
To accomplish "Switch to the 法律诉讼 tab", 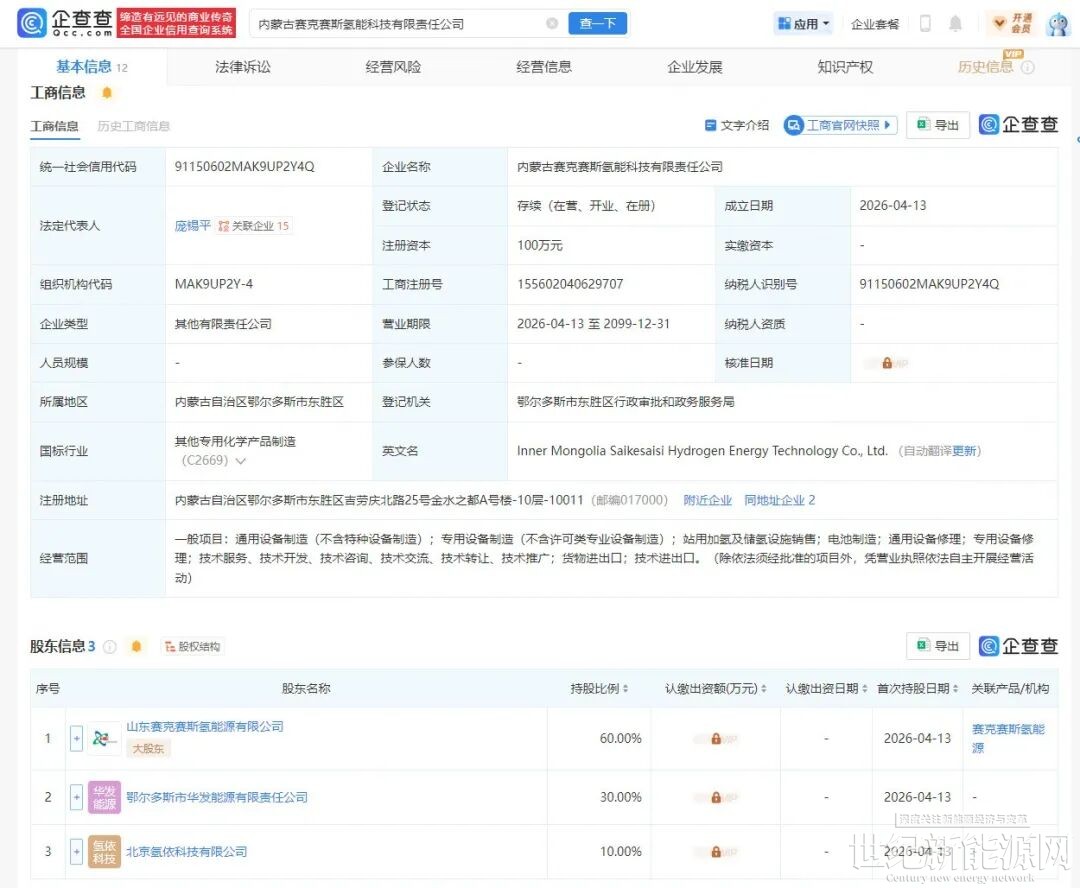I will coord(242,67).
